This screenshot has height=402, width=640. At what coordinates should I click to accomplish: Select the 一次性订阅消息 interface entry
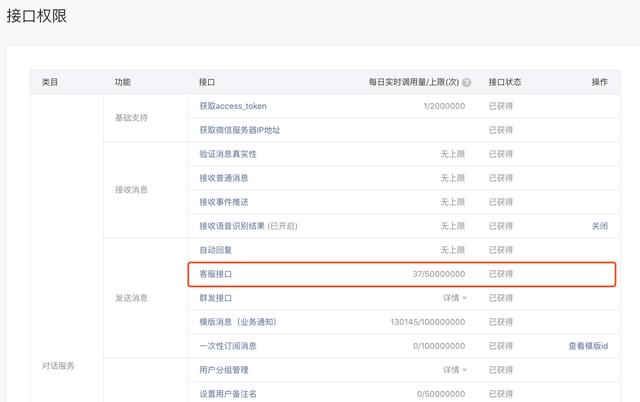point(229,346)
